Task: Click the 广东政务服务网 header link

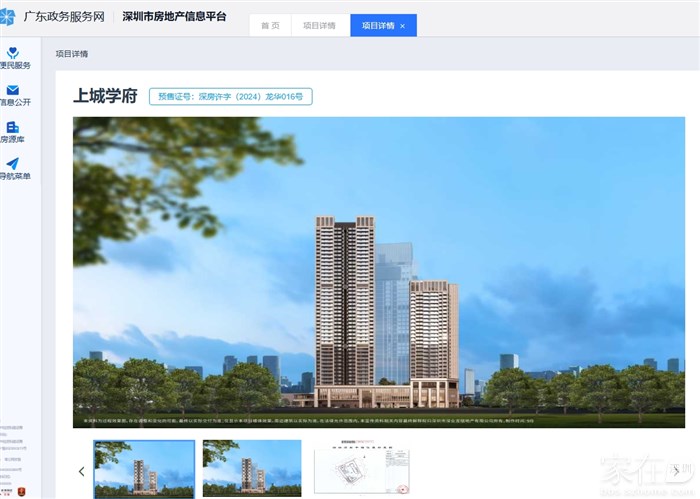Action: click(x=64, y=17)
